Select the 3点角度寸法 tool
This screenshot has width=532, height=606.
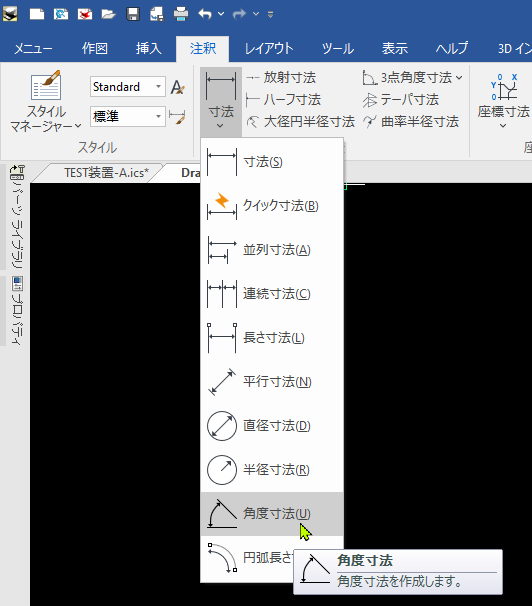(x=408, y=78)
